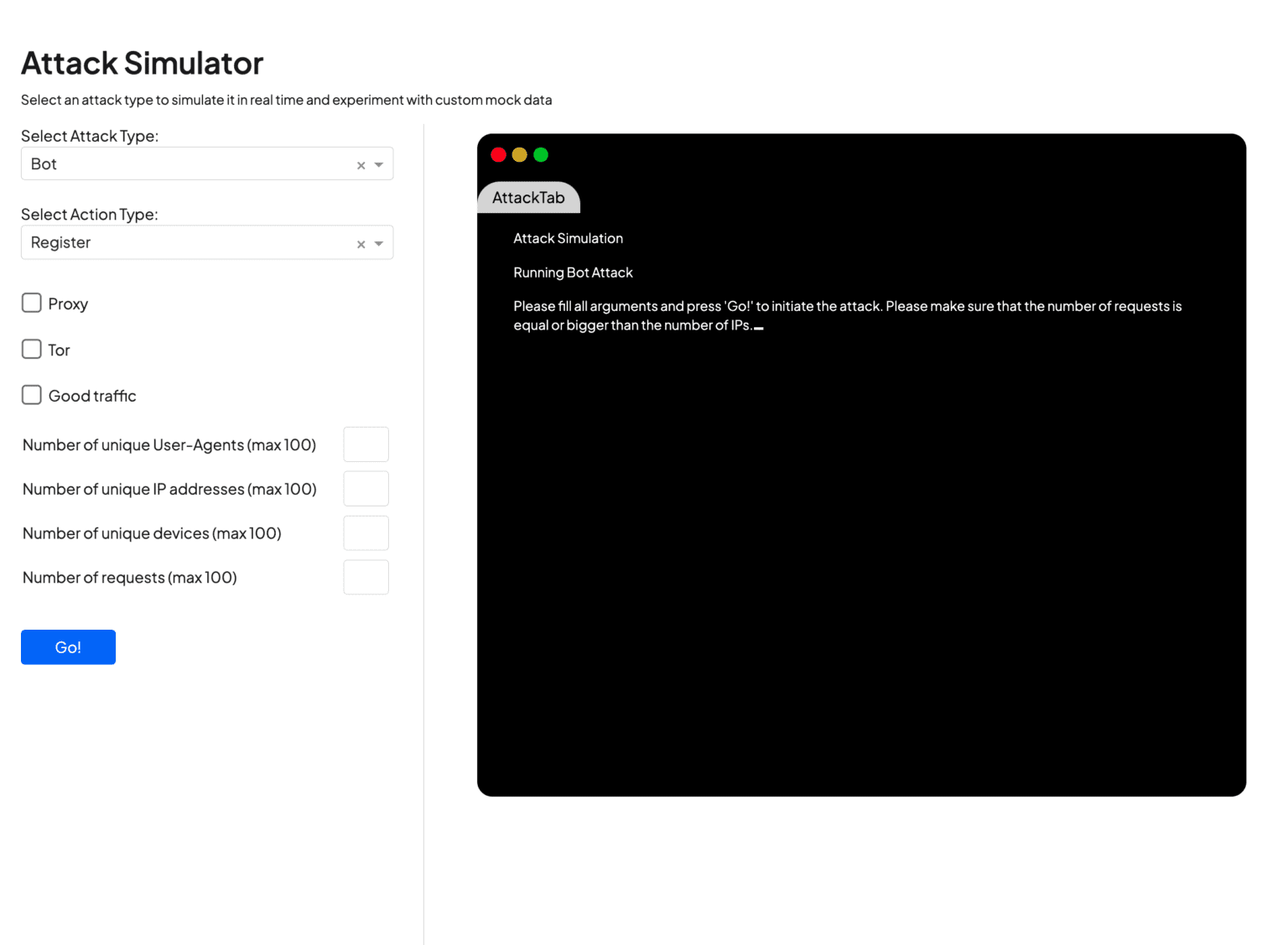Click the unique devices input box
Image resolution: width=1288 pixels, height=945 pixels.
point(366,532)
